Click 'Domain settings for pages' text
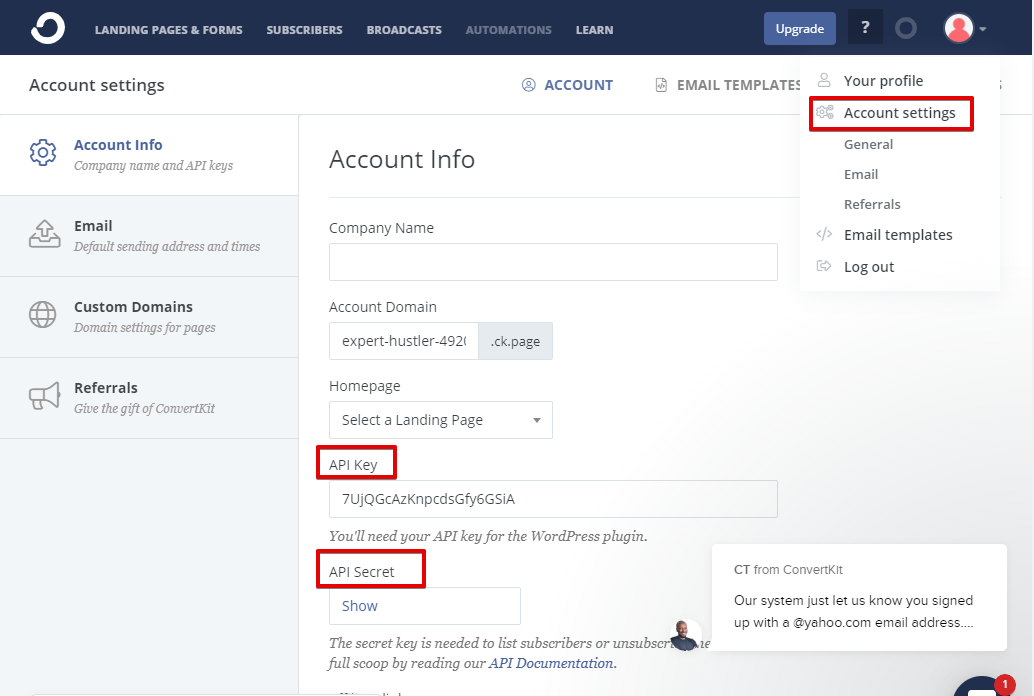Screen dimensions: 1034x696 (144, 328)
